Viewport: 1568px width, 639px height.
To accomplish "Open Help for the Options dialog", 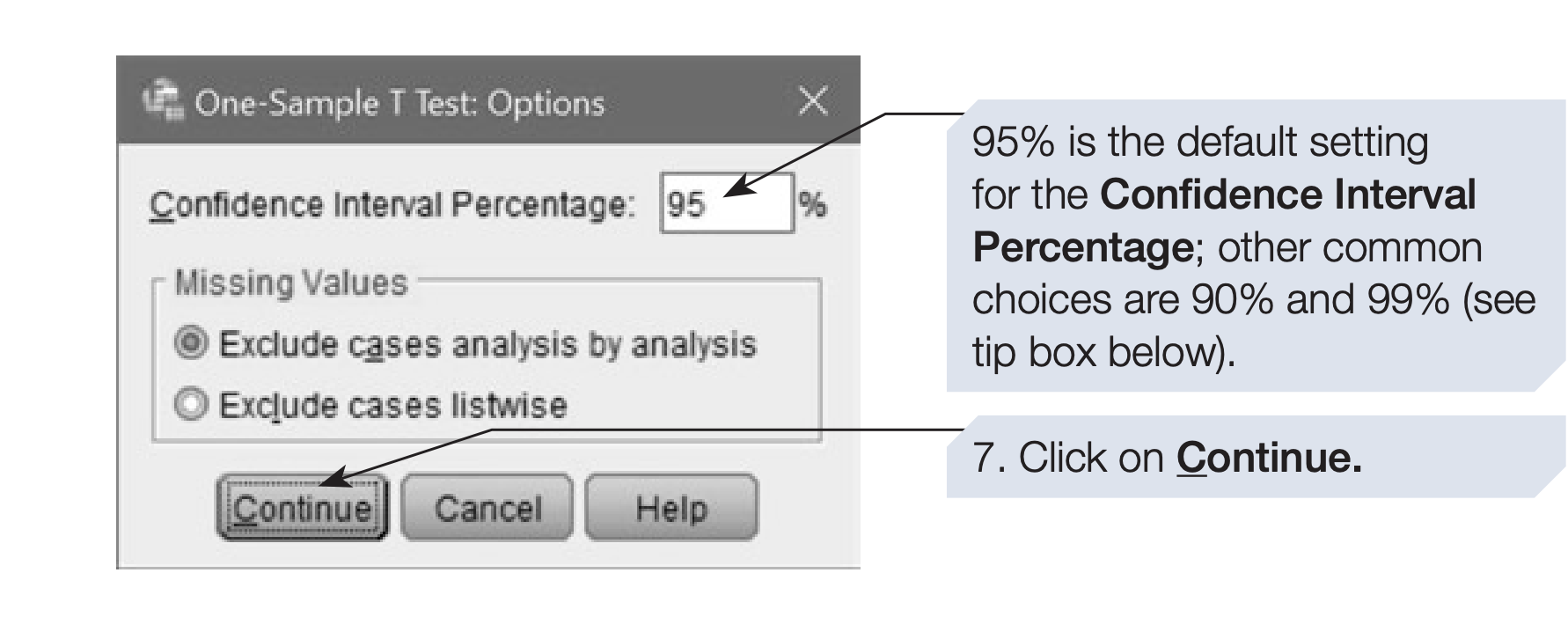I will pyautogui.click(x=670, y=508).
